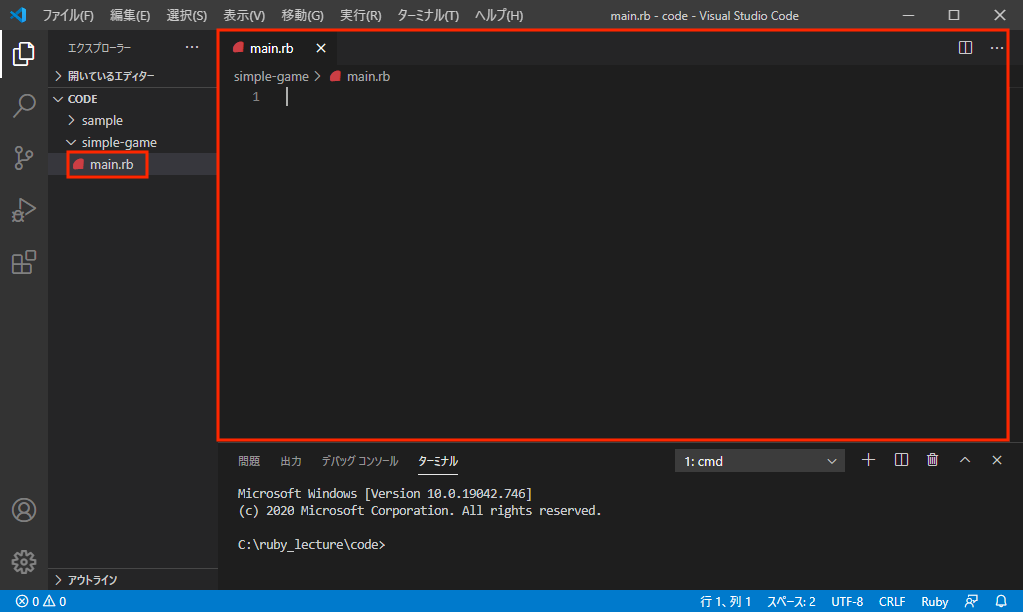1023x612 pixels.
Task: Expand the アウトライン section
Action: point(92,579)
